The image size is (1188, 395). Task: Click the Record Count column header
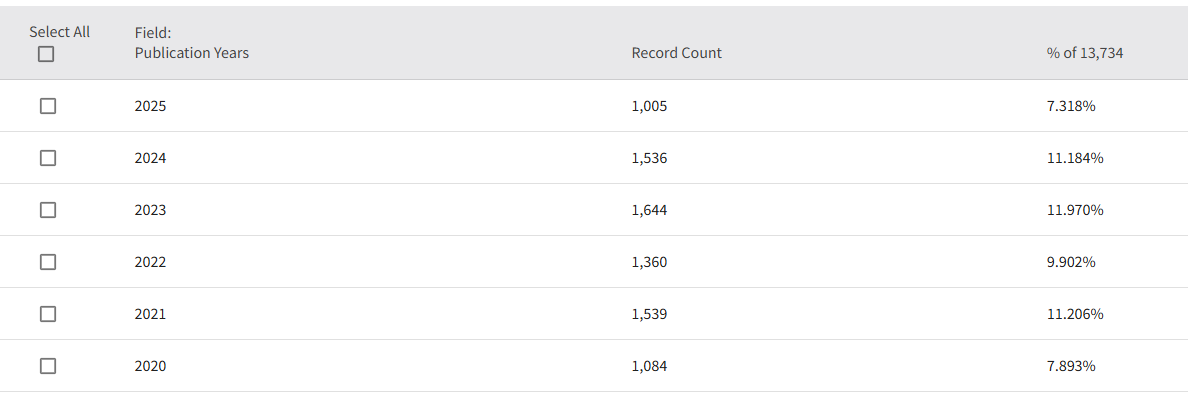677,53
